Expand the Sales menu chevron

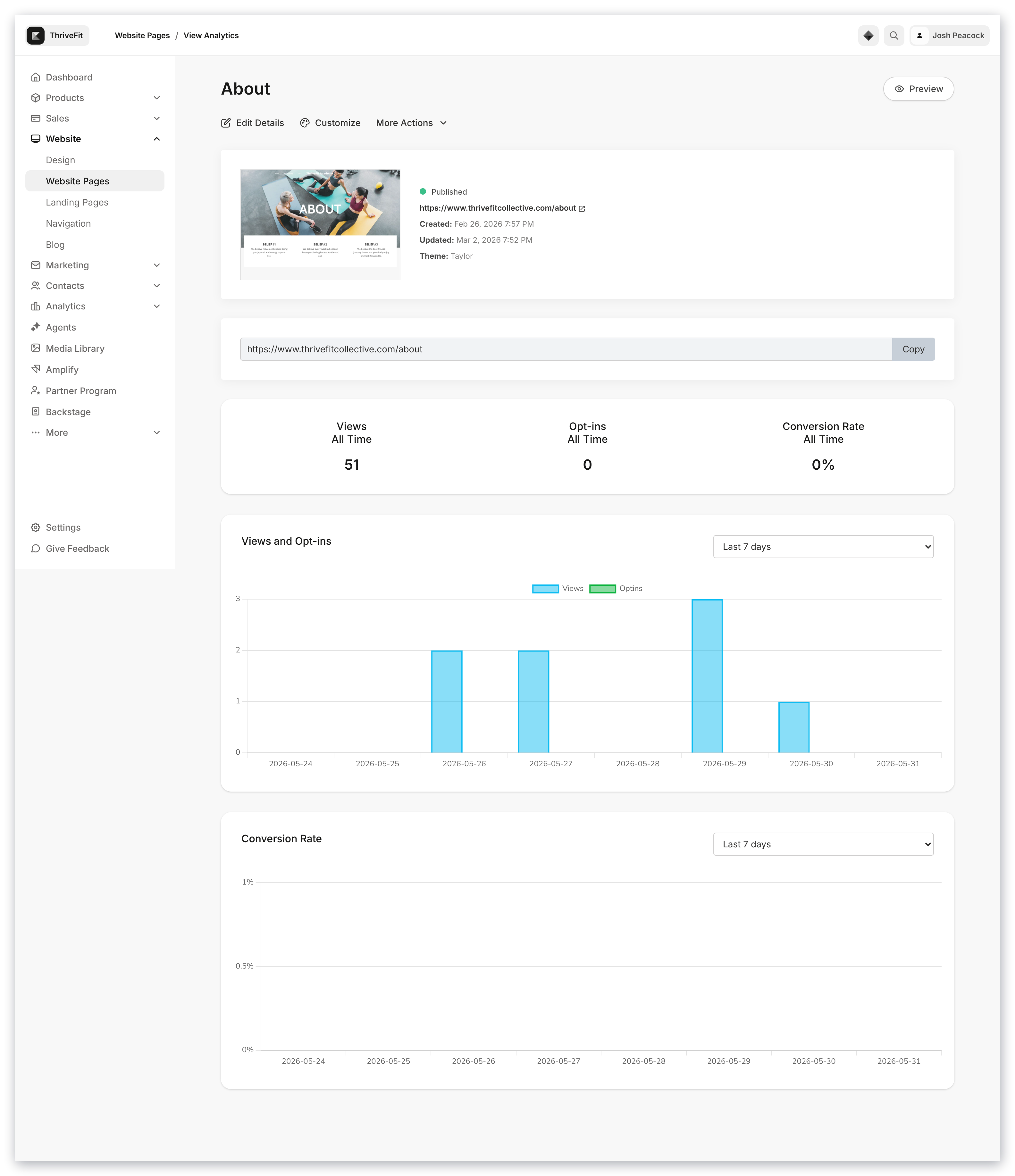157,118
